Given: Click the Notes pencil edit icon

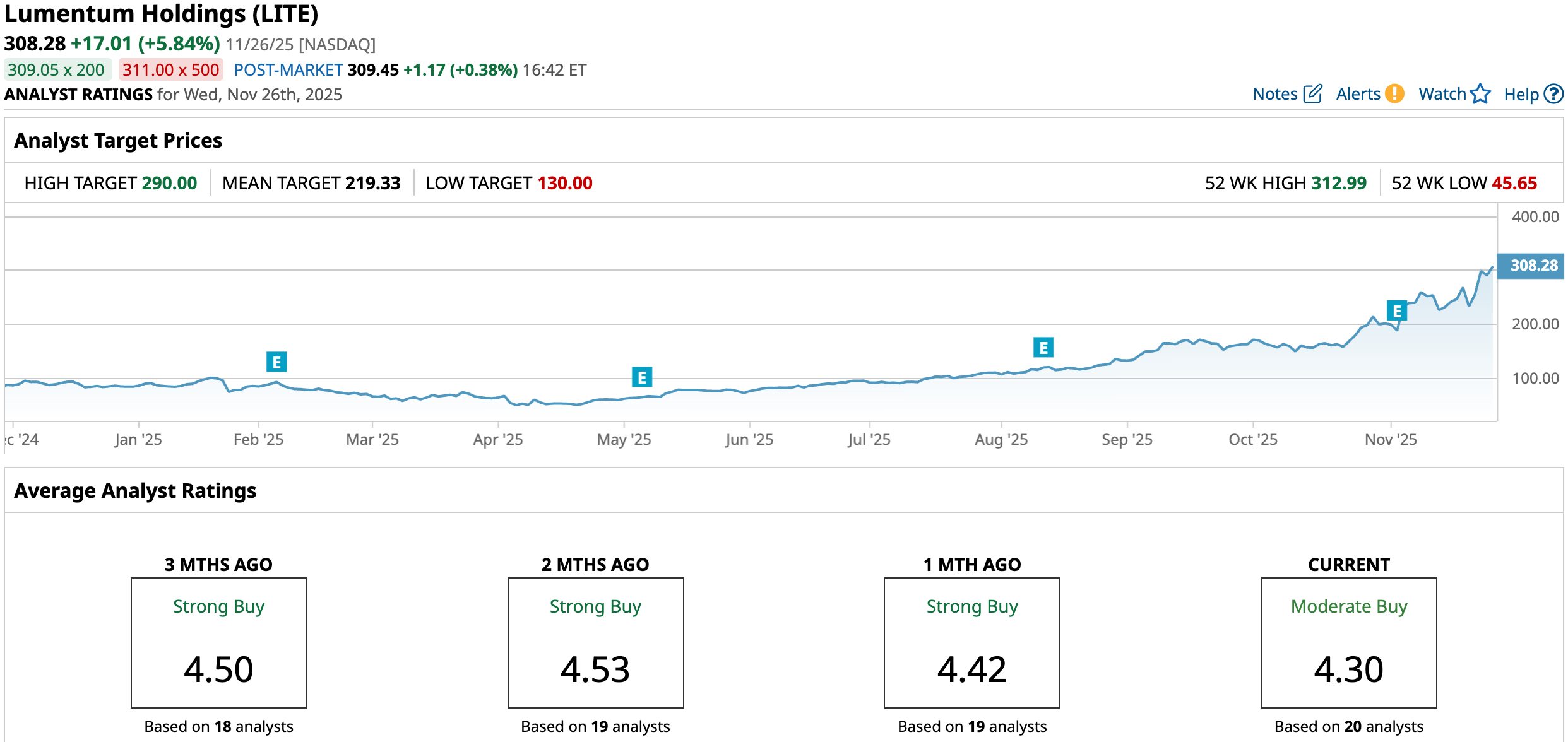Looking at the screenshot, I should click(1312, 94).
